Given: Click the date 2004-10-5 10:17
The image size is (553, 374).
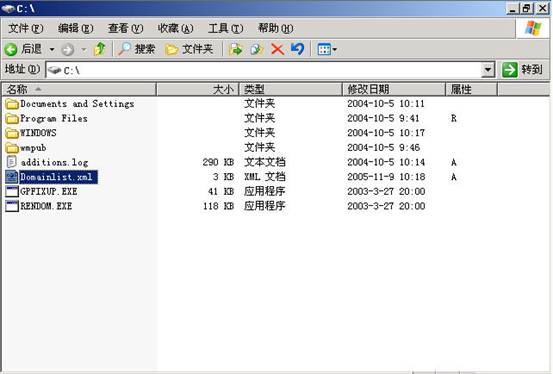Looking at the screenshot, I should coord(386,133).
